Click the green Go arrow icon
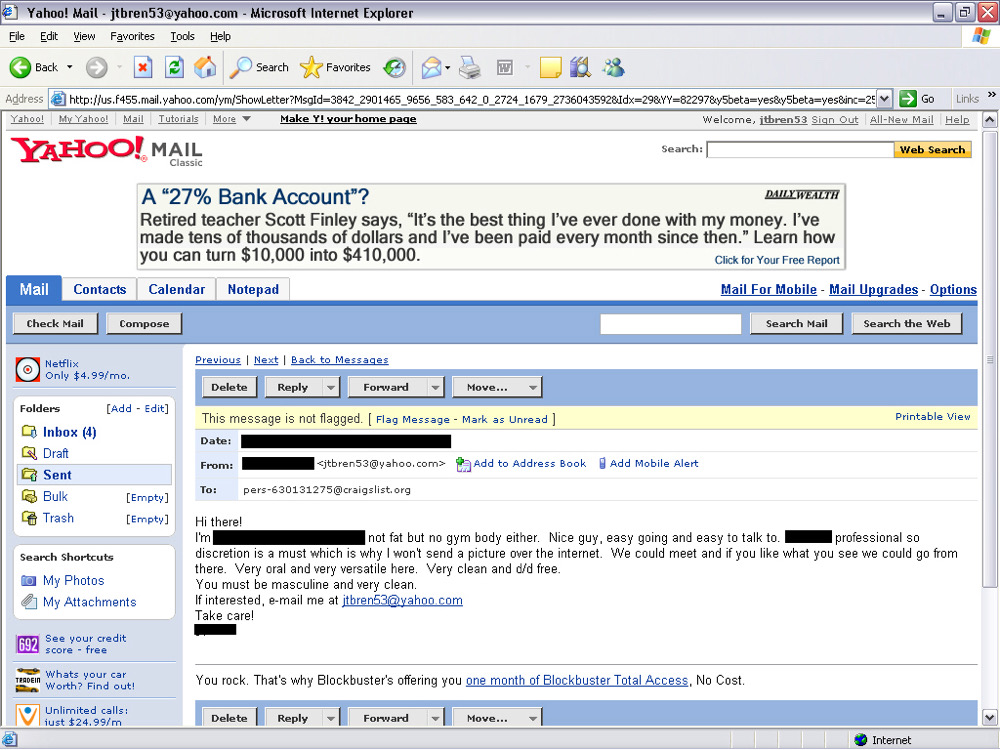The image size is (1000, 750). point(908,99)
